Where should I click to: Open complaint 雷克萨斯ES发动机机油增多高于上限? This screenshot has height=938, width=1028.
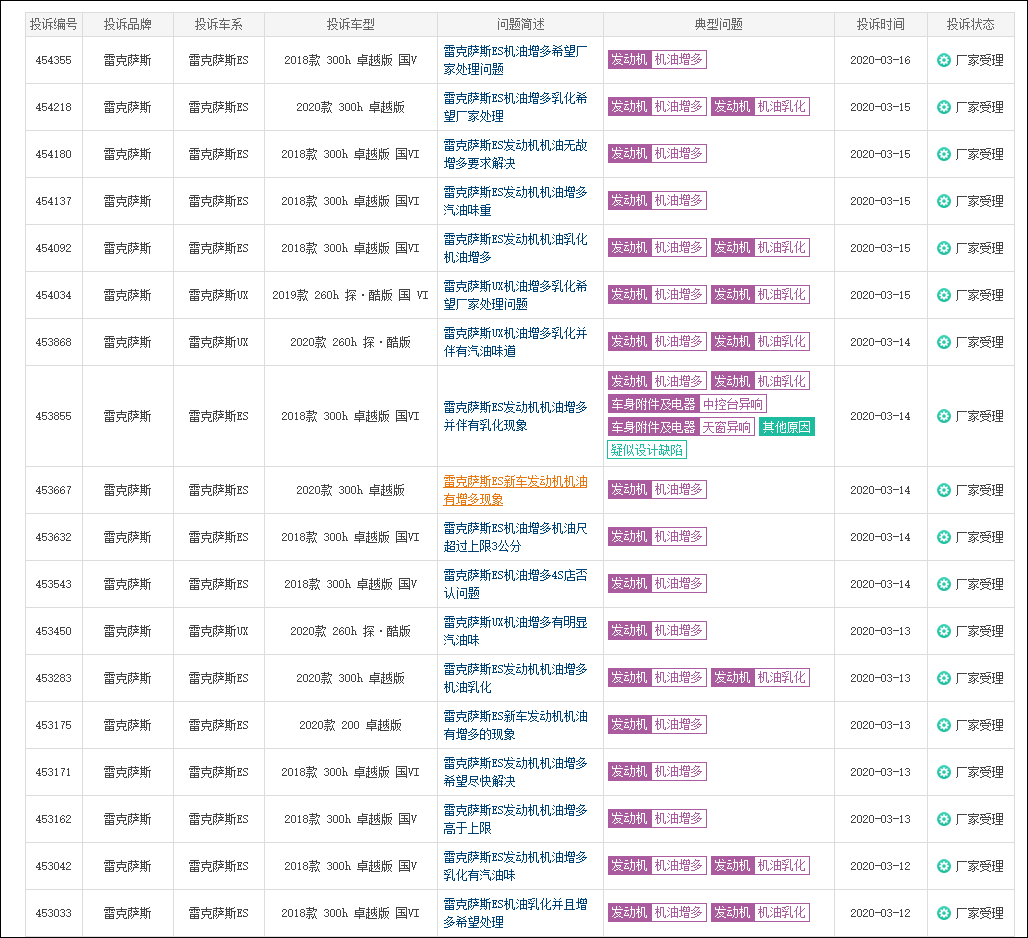click(515, 819)
